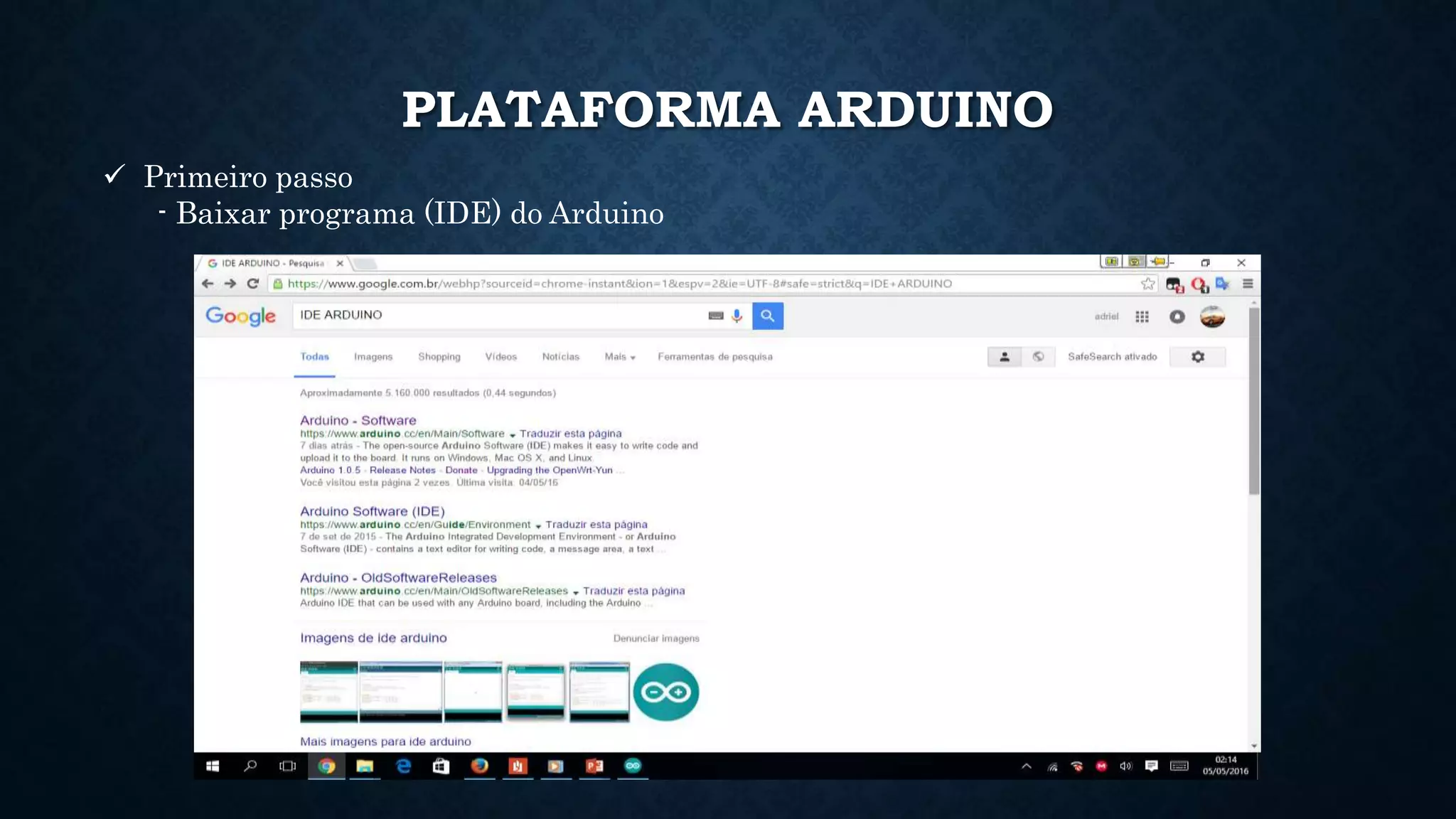1456x819 pixels.
Task: Click the page vertical scrollbar
Action: 1254,402
